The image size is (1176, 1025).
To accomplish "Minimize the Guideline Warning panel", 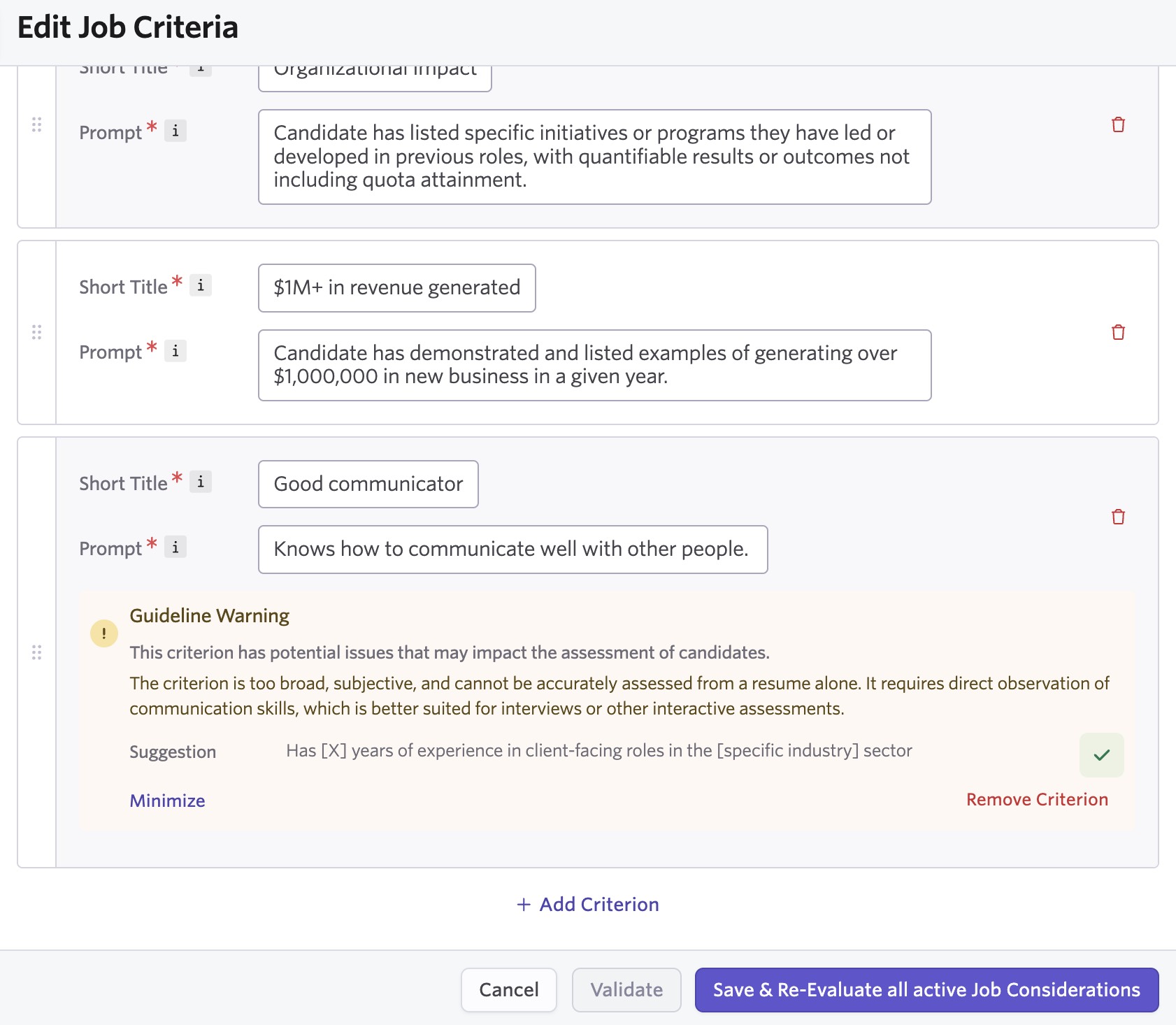I will (x=167, y=801).
